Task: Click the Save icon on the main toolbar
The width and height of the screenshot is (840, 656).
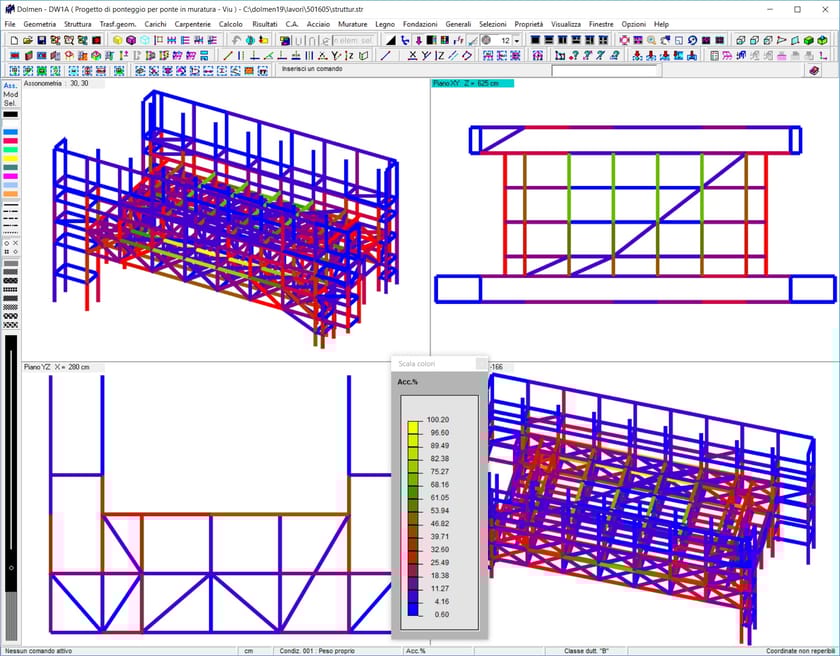Action: [x=41, y=40]
